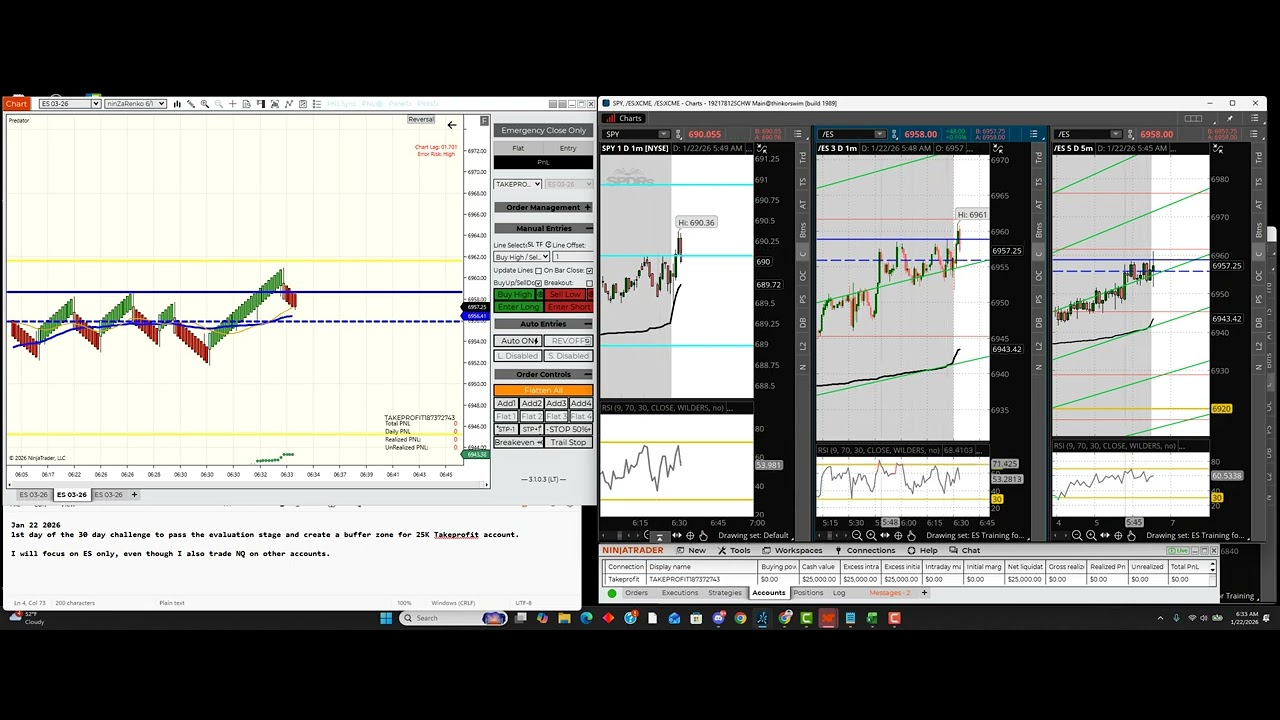The image size is (1280, 720).
Task: Switch to the Executions tab
Action: [x=680, y=593]
